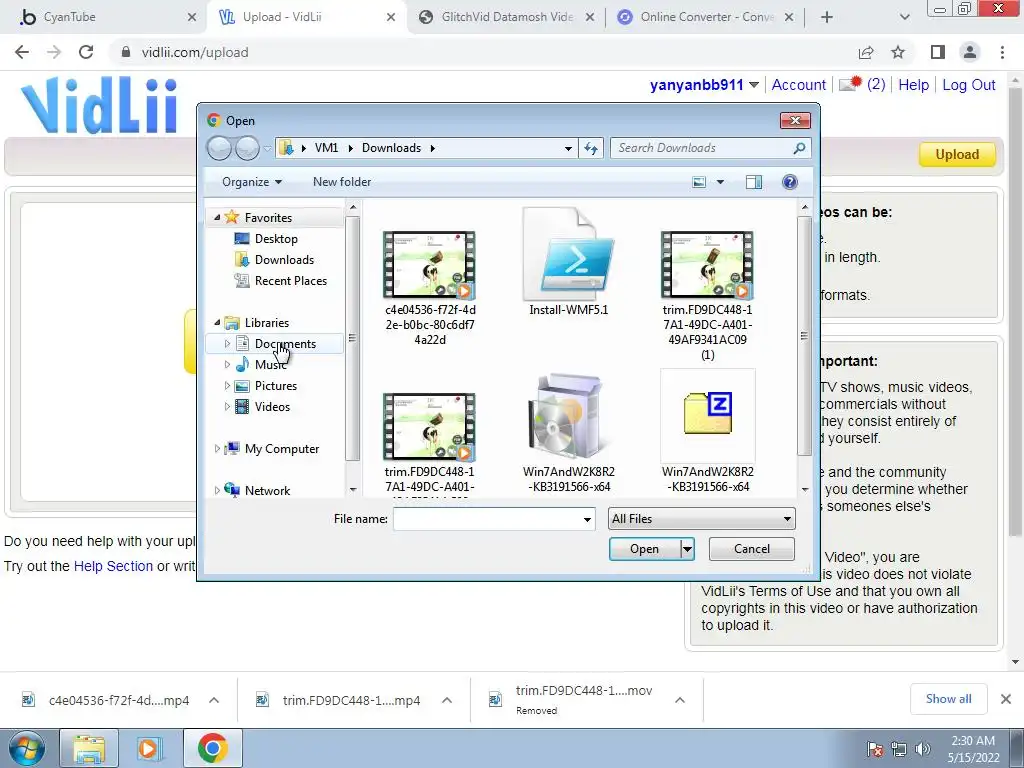The height and width of the screenshot is (768, 1024).
Task: Open dialog help with the question mark icon
Action: tap(790, 182)
